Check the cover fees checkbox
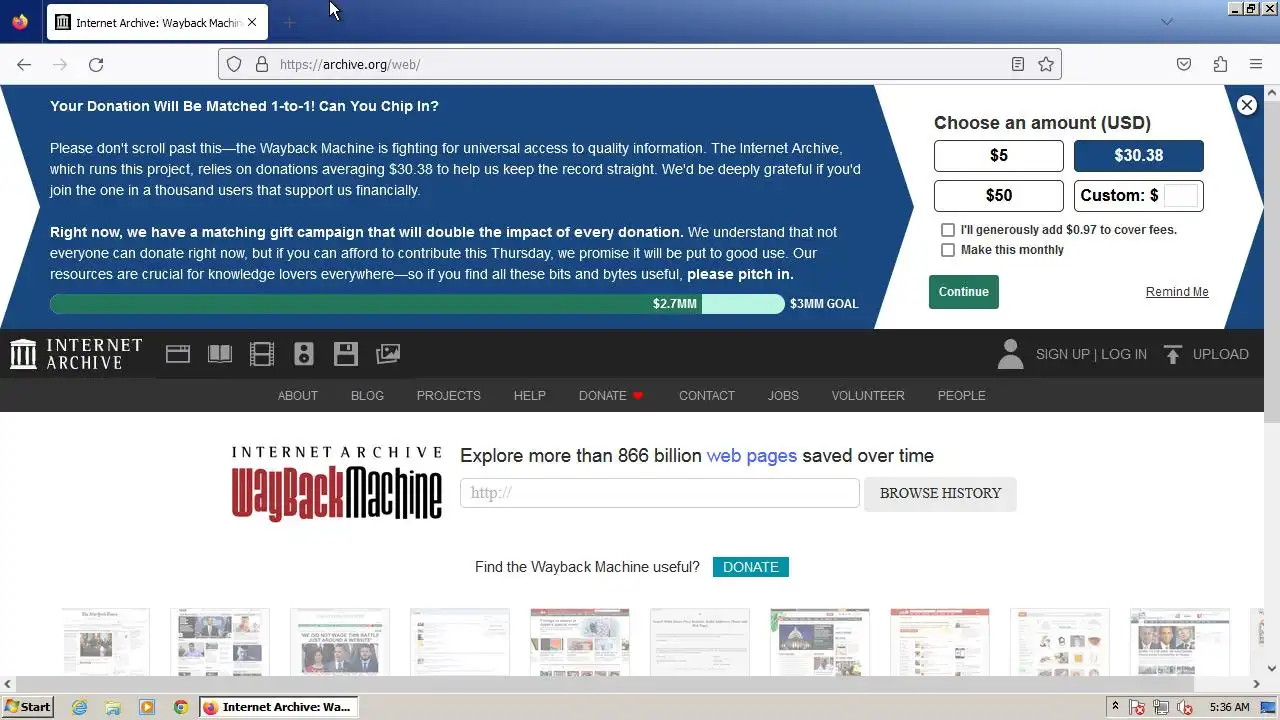Screen dimensions: 1280x720 tap(948, 230)
